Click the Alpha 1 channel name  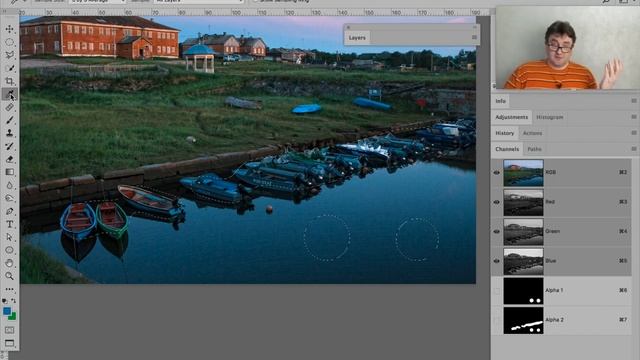pos(554,290)
